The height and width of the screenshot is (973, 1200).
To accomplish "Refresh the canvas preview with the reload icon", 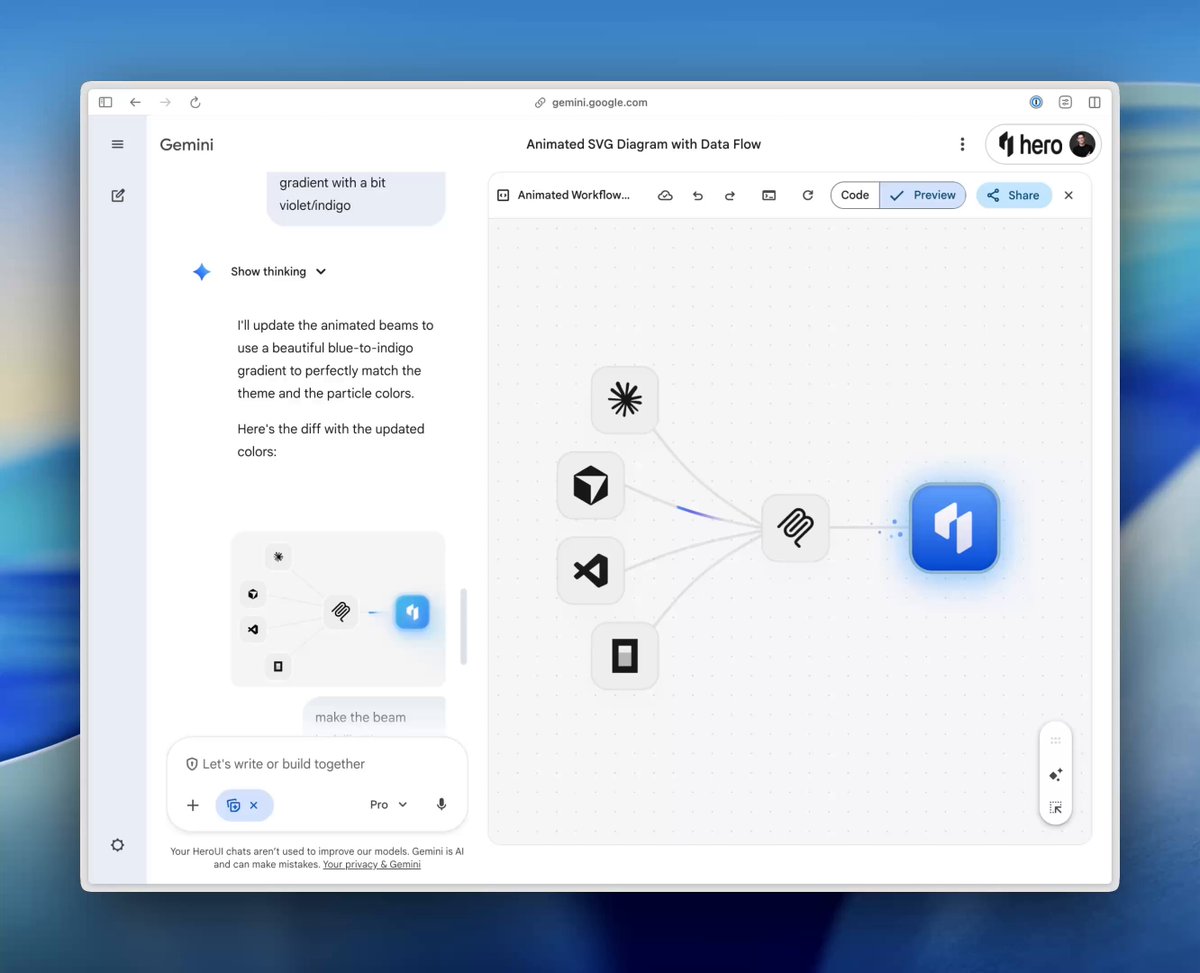I will pos(807,195).
